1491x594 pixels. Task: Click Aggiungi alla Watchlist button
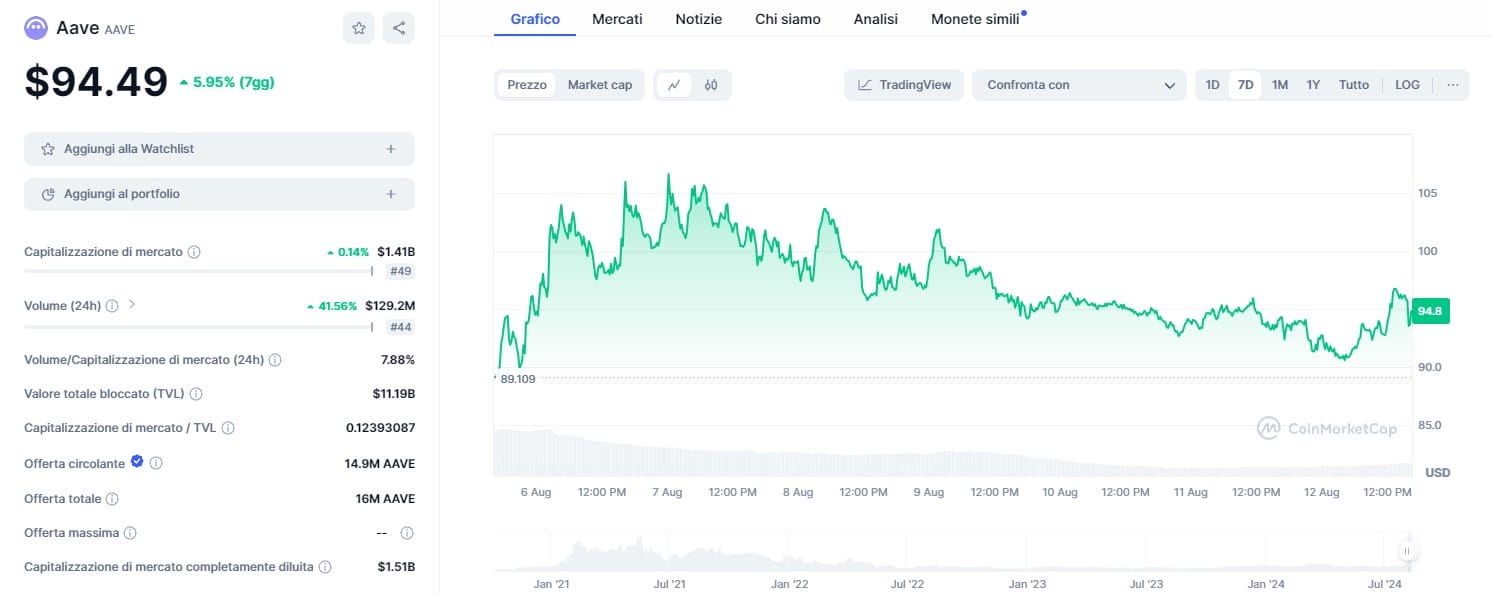click(x=219, y=149)
